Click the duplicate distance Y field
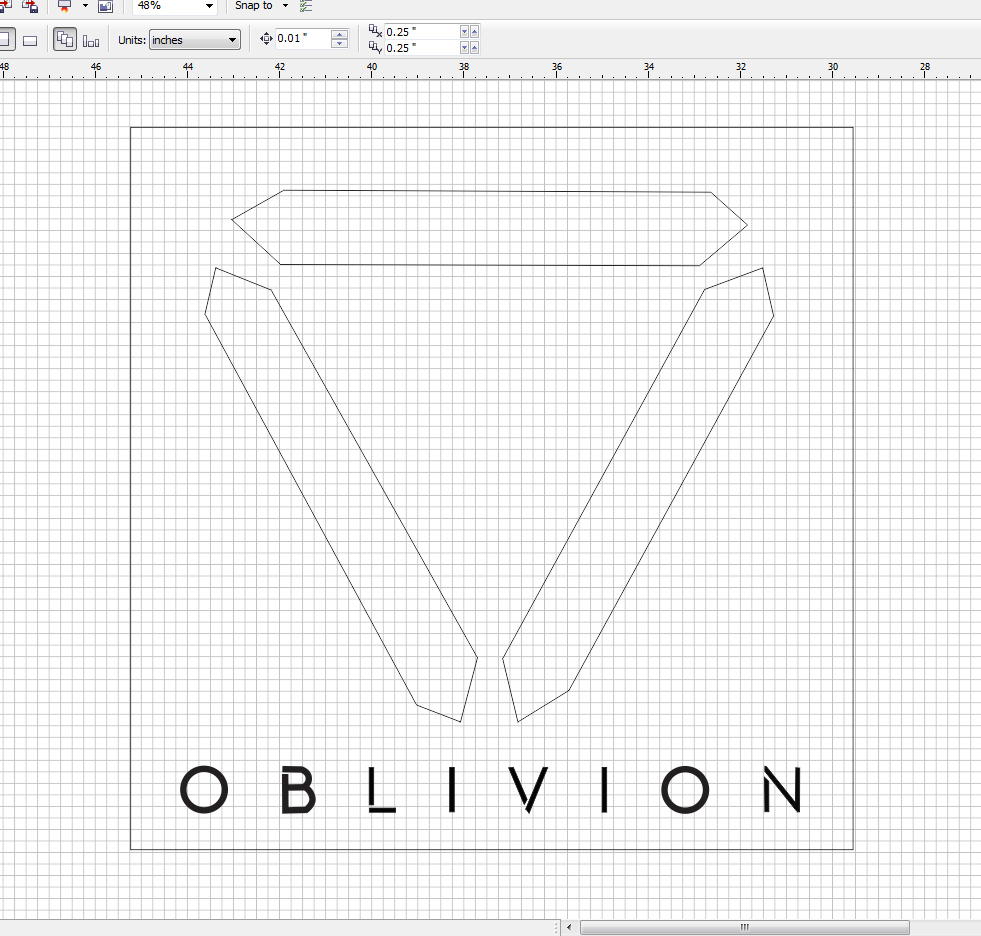Screen dimensions: 981x936 (420, 47)
